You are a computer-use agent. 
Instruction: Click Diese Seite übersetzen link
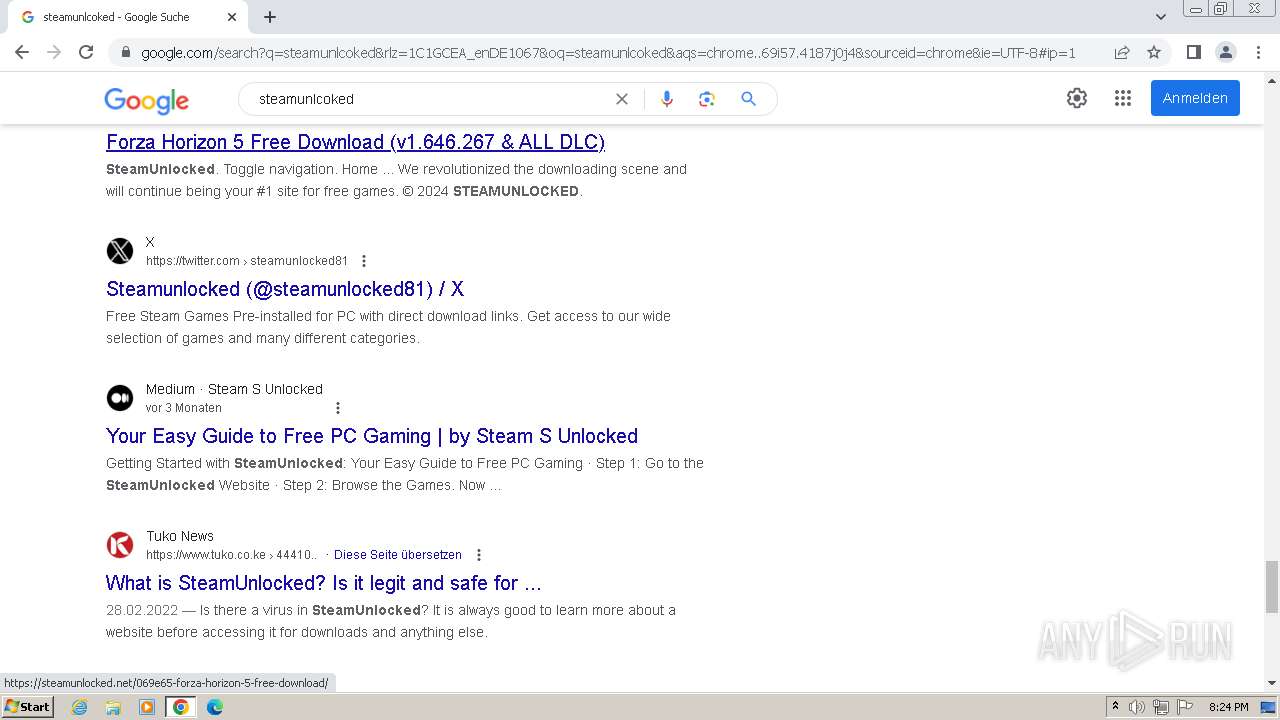point(398,555)
